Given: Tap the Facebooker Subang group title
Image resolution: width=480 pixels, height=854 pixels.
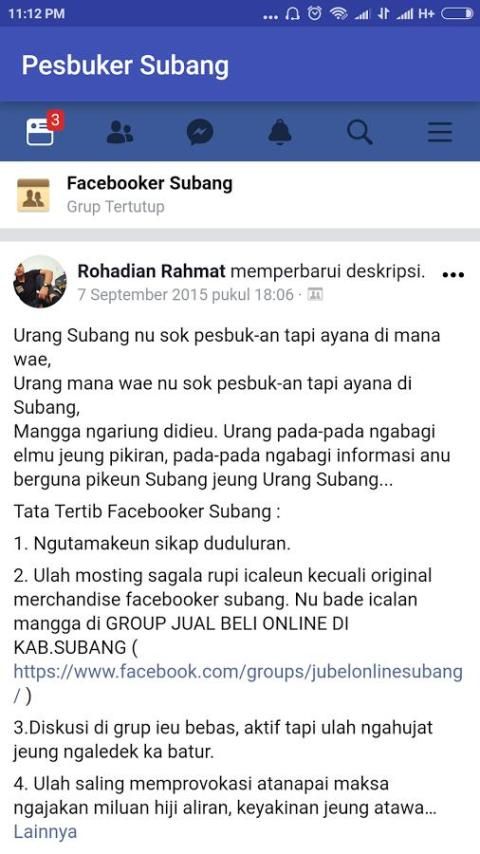Looking at the screenshot, I should coord(150,184).
